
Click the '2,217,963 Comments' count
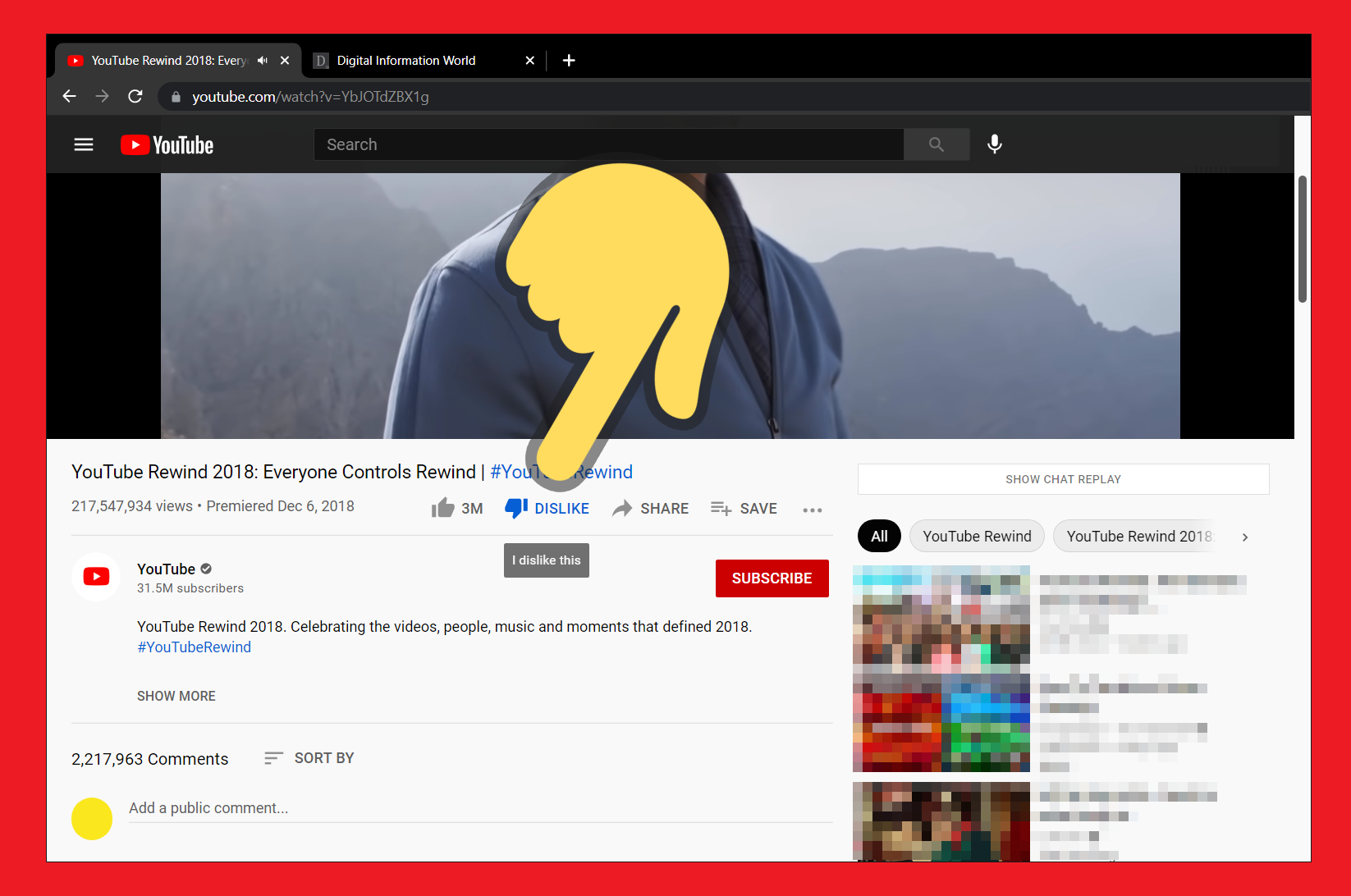pyautogui.click(x=150, y=759)
